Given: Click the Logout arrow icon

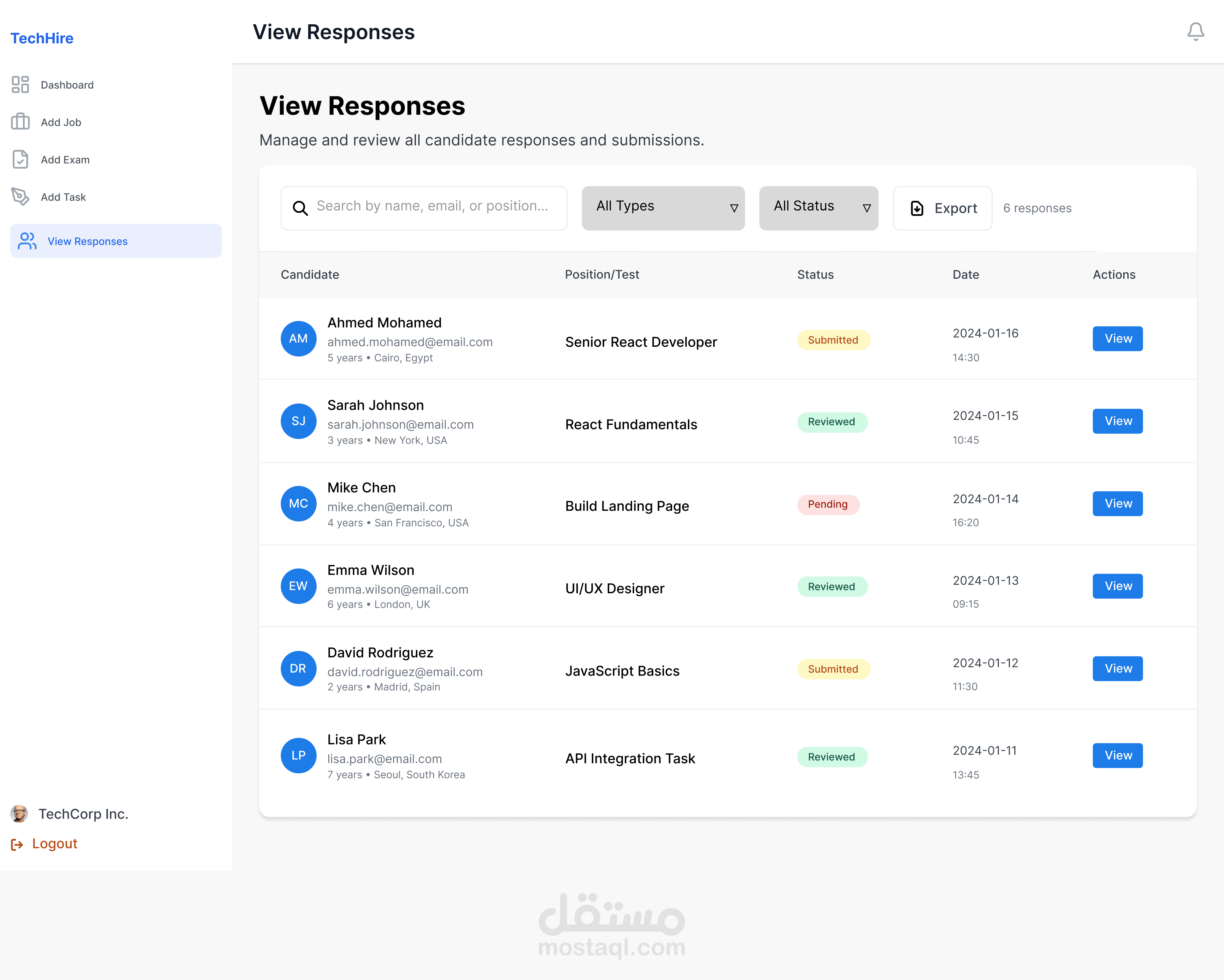Looking at the screenshot, I should (17, 844).
